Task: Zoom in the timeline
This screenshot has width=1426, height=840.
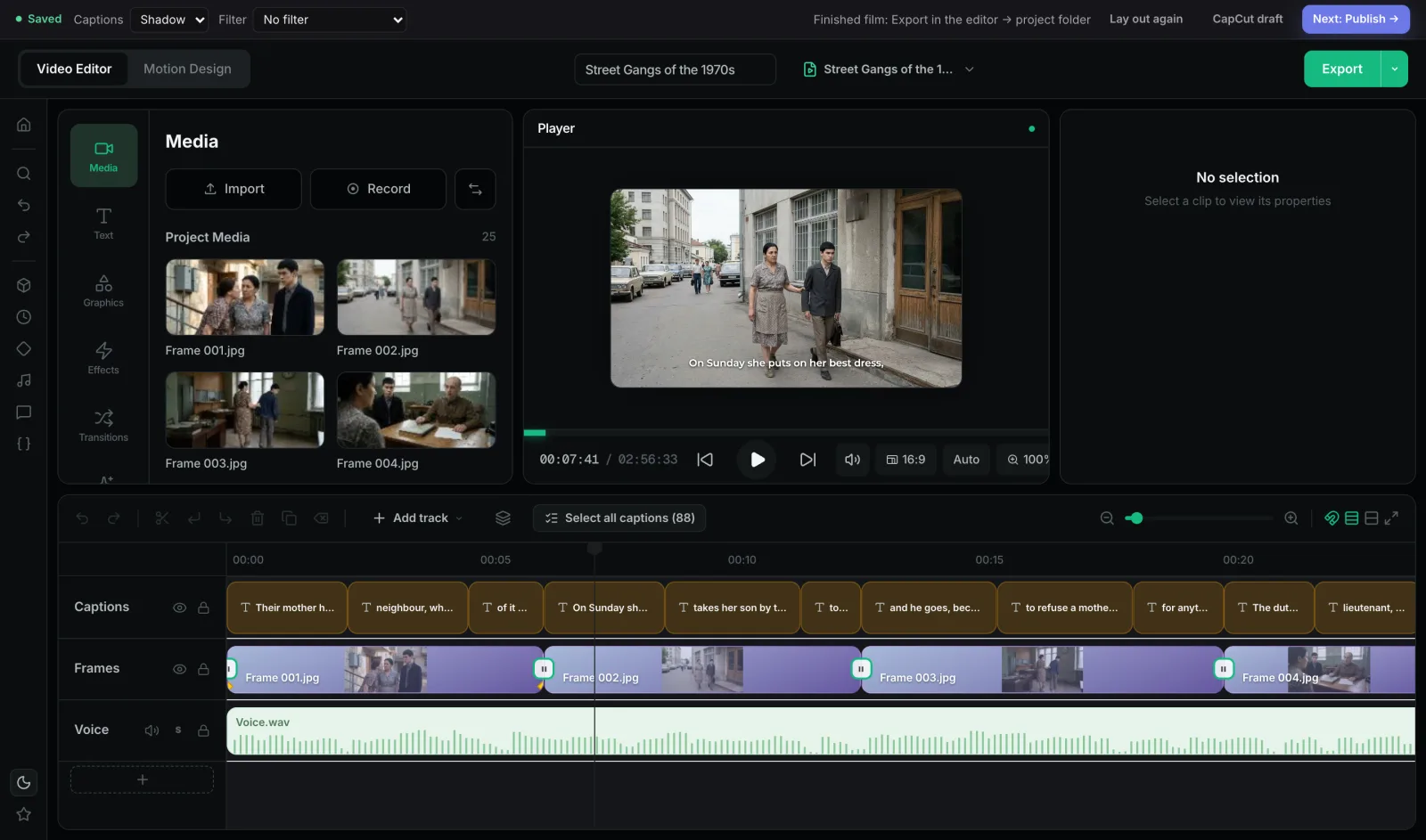Action: [1291, 518]
